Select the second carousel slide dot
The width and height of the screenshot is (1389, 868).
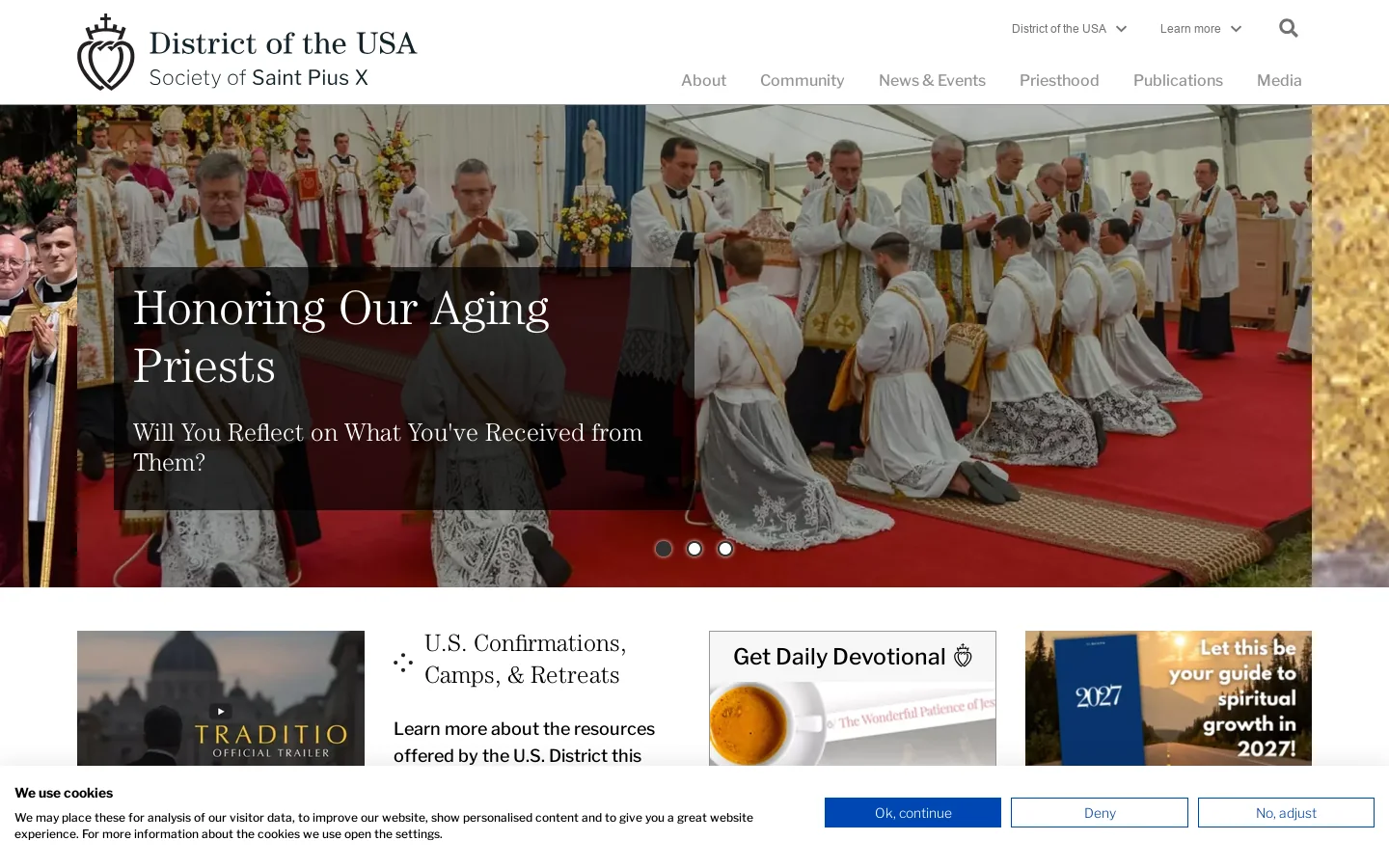[694, 549]
